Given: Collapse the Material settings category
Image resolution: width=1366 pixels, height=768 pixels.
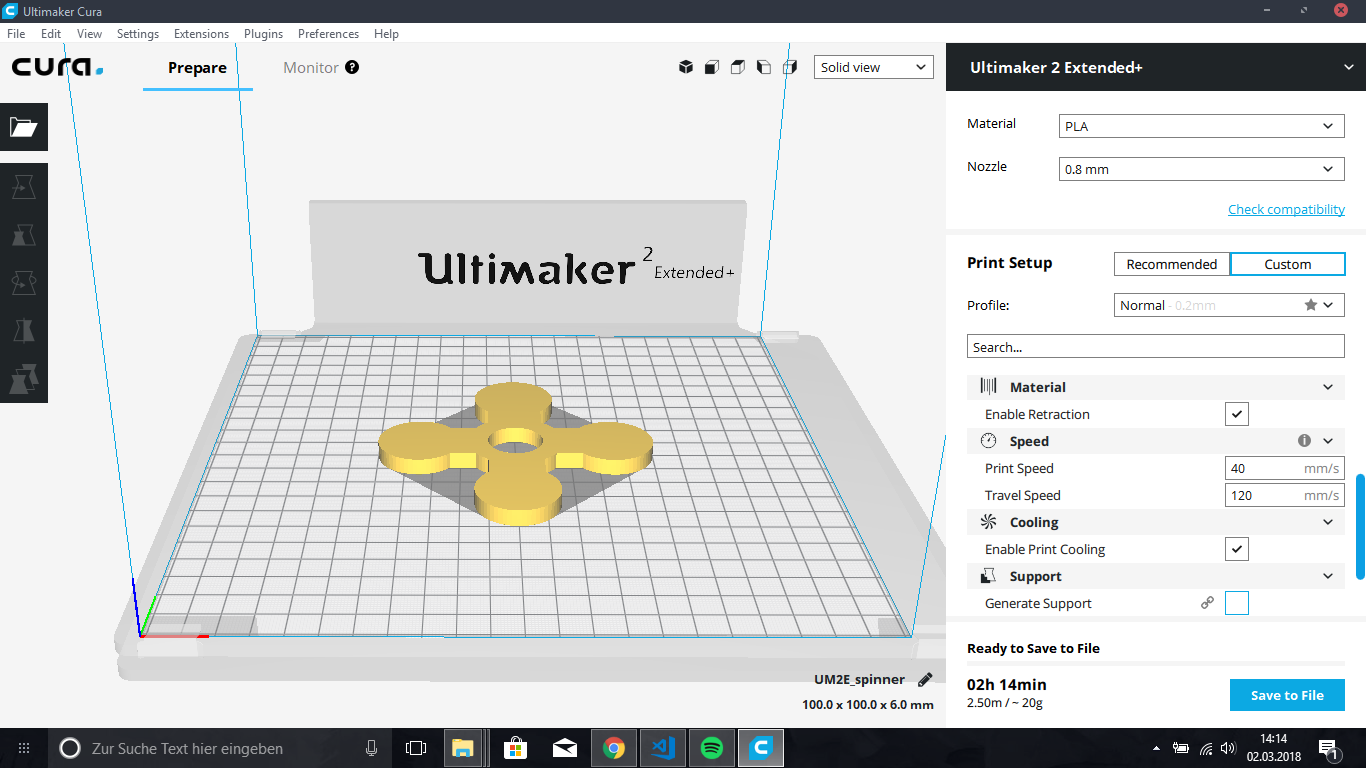Looking at the screenshot, I should (1328, 387).
